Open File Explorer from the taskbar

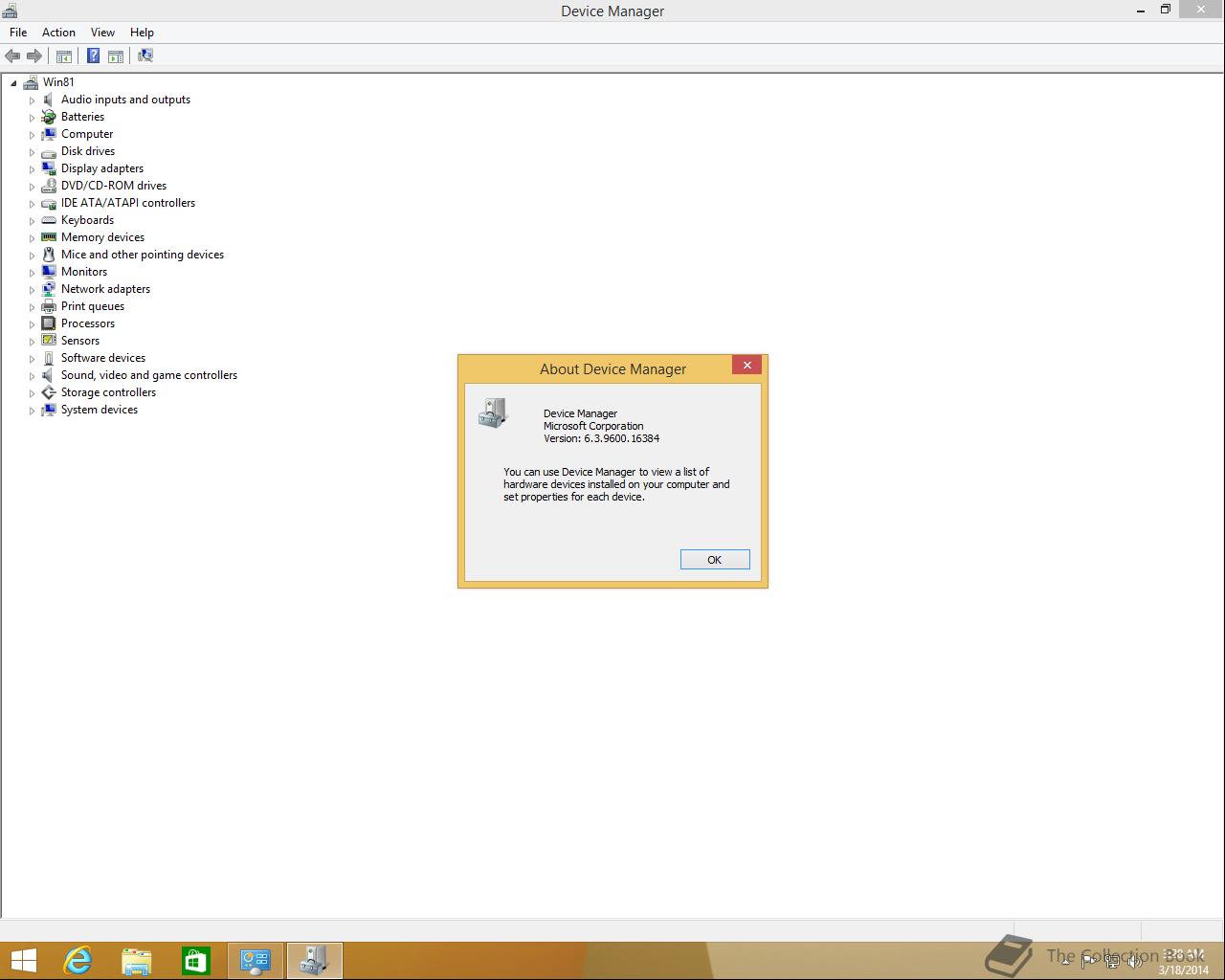click(x=137, y=960)
